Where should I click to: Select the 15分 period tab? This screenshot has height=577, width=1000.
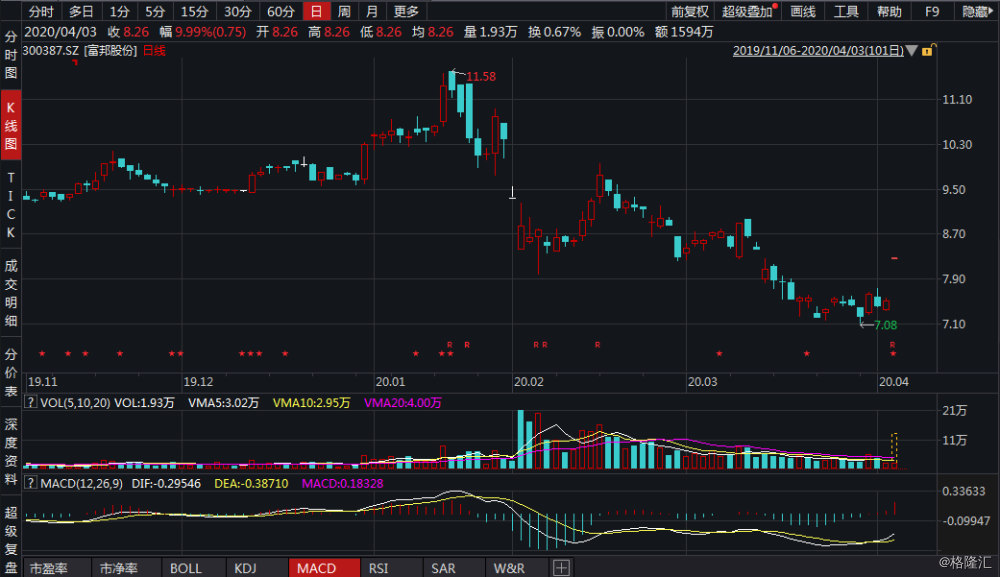point(195,11)
